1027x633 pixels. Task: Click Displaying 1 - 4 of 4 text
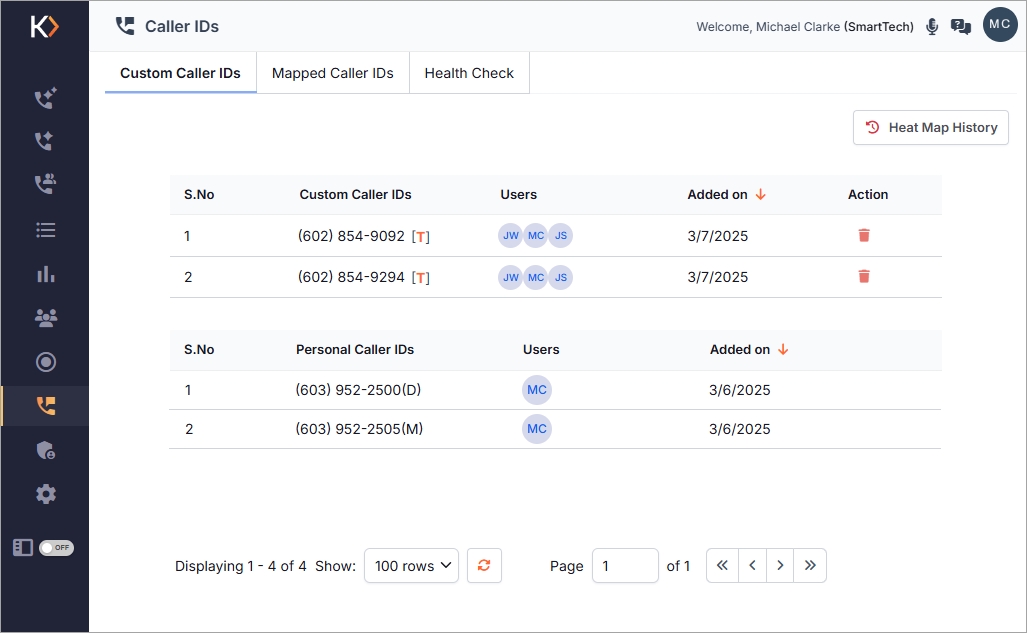tap(240, 566)
